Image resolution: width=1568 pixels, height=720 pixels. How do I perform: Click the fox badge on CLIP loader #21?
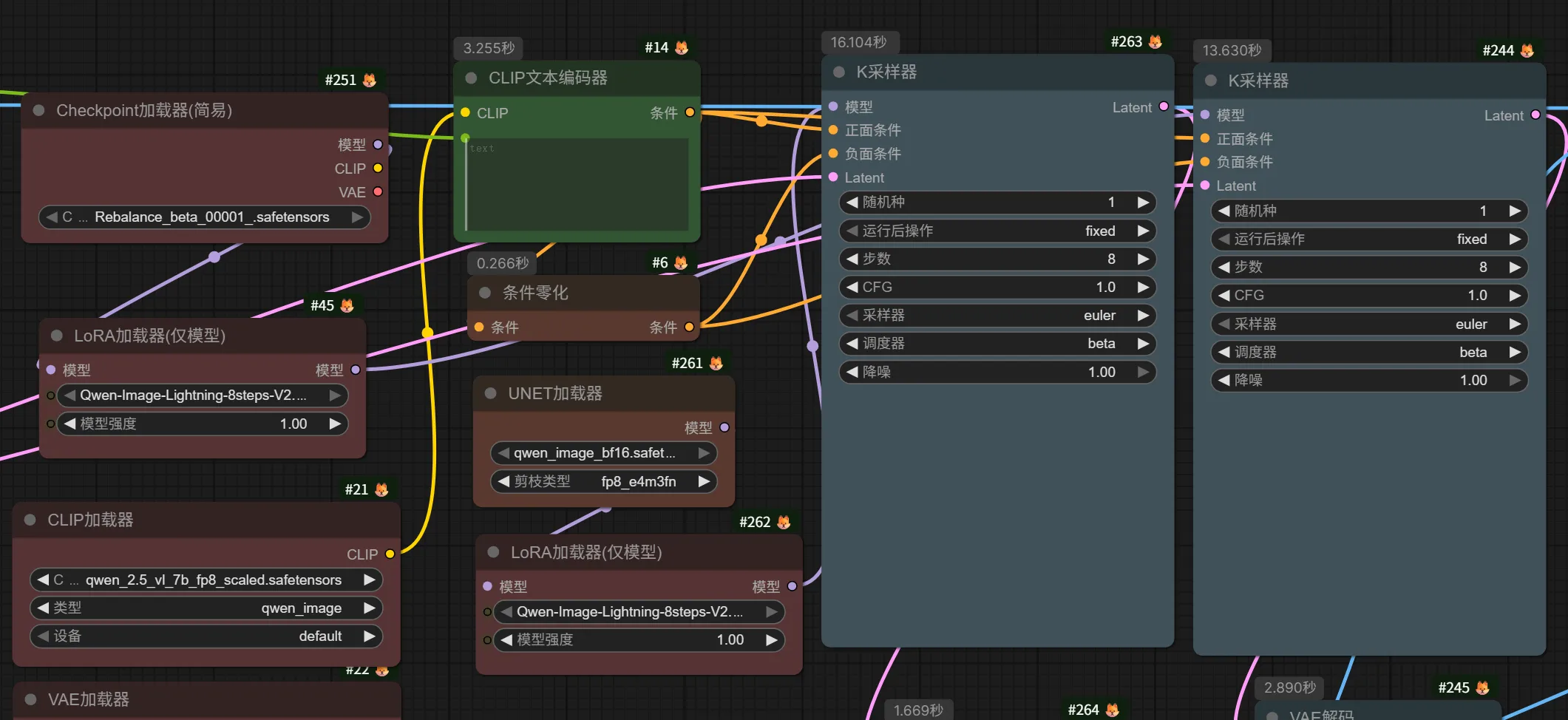click(381, 489)
